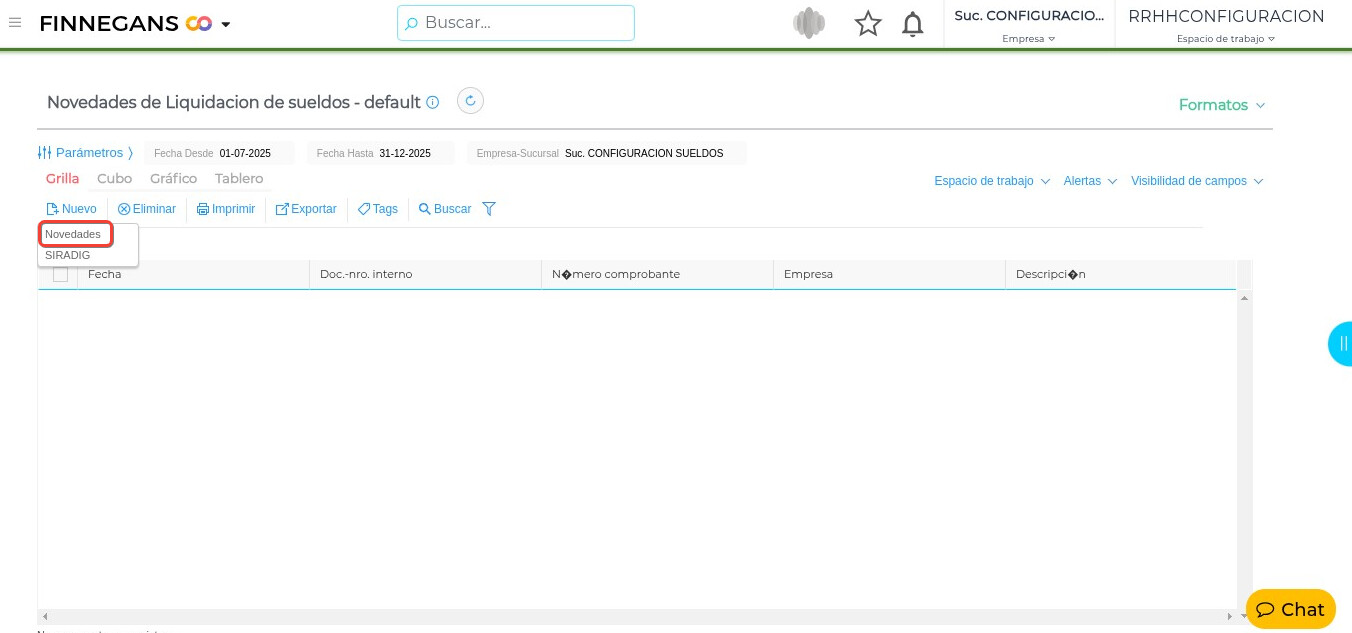Open favorites star icon
This screenshot has height=633, width=1352.
(x=868, y=24)
